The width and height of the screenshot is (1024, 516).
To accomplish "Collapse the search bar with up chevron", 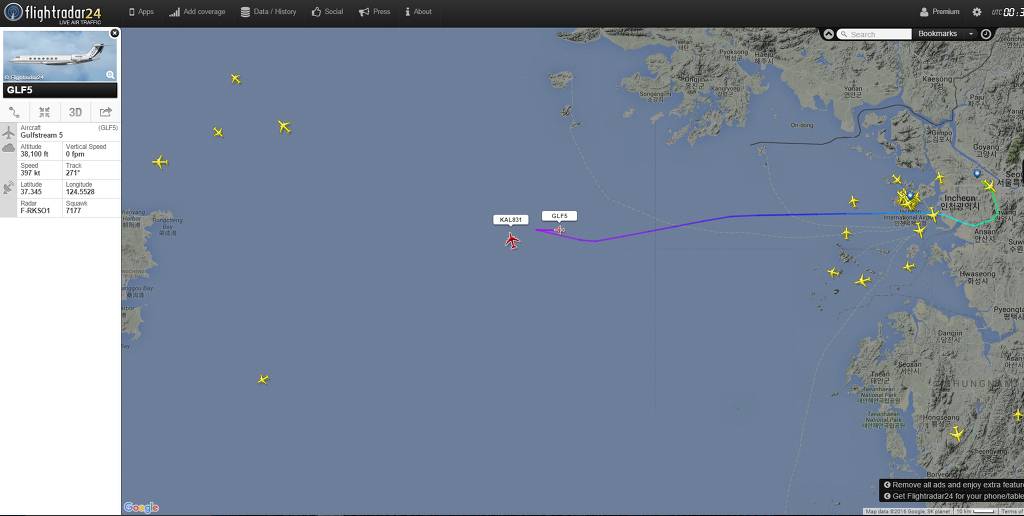I will click(828, 34).
